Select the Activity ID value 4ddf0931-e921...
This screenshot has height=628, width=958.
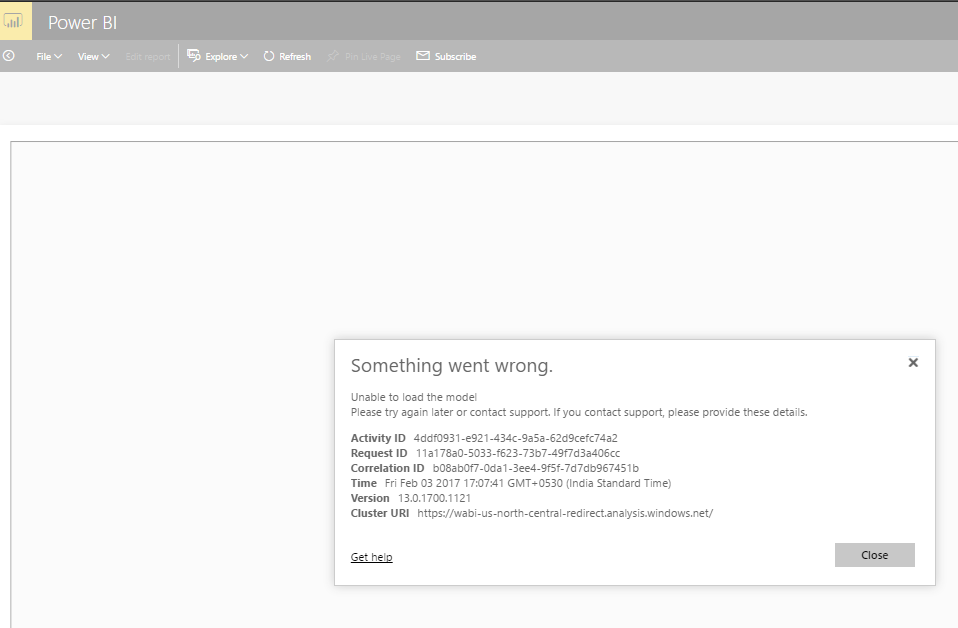516,438
